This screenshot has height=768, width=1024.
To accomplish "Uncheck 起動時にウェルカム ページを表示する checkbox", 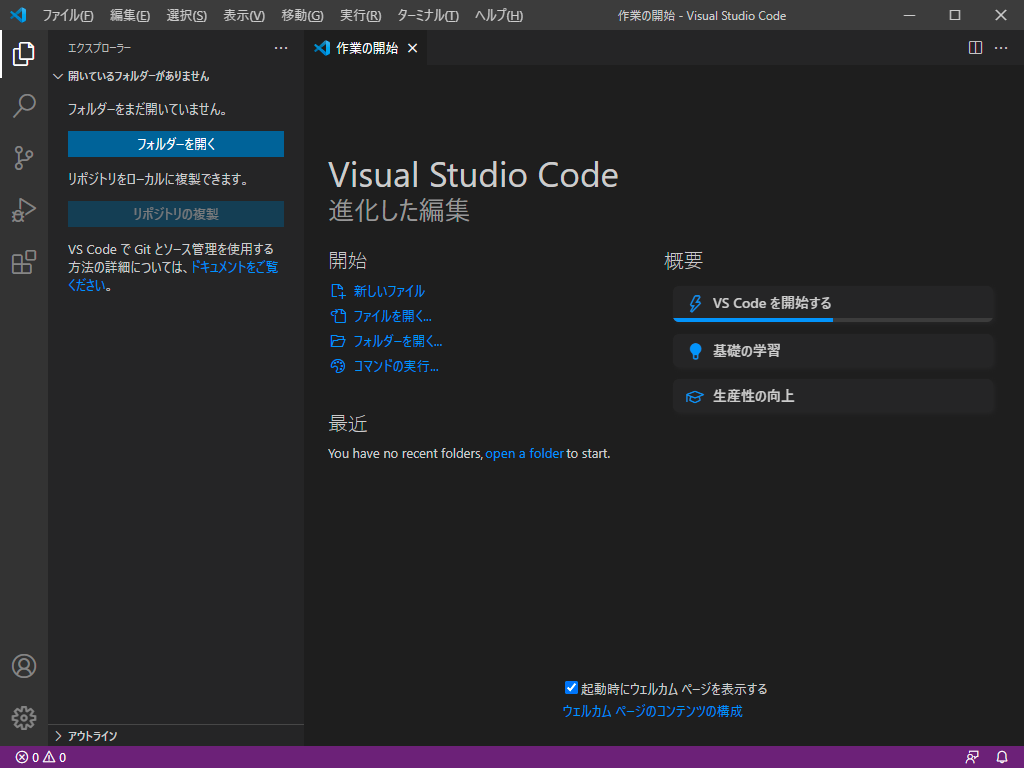I will coord(571,688).
